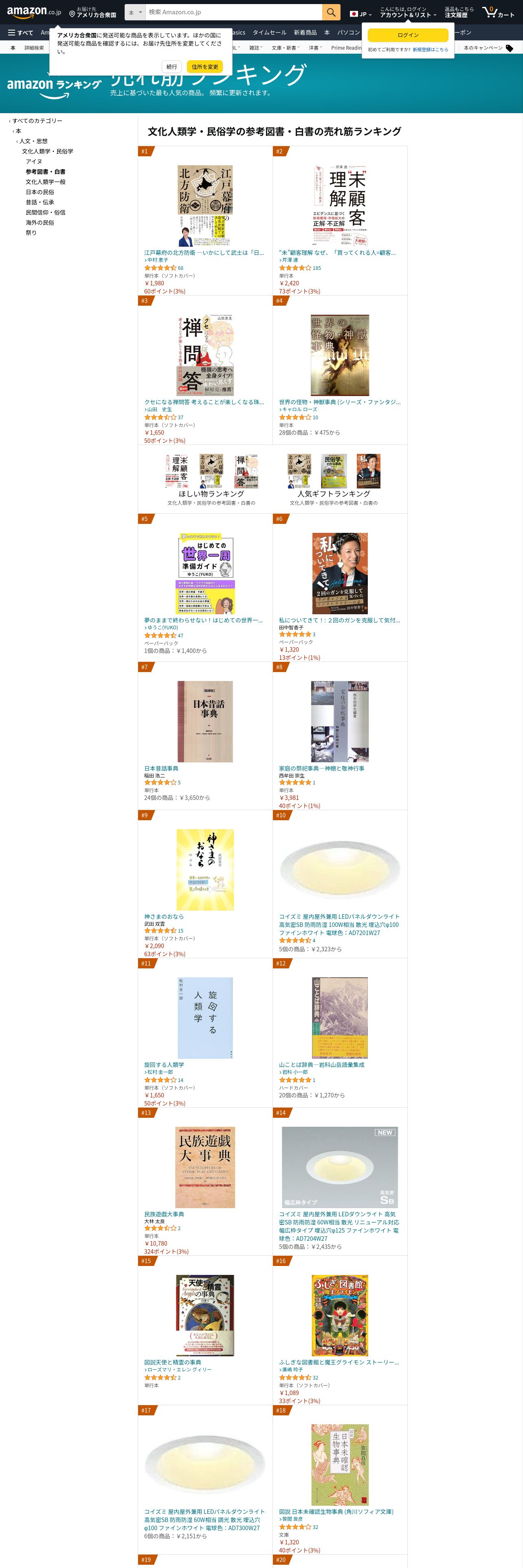
Task: Click the 続行 button in popup
Action: pyautogui.click(x=172, y=66)
